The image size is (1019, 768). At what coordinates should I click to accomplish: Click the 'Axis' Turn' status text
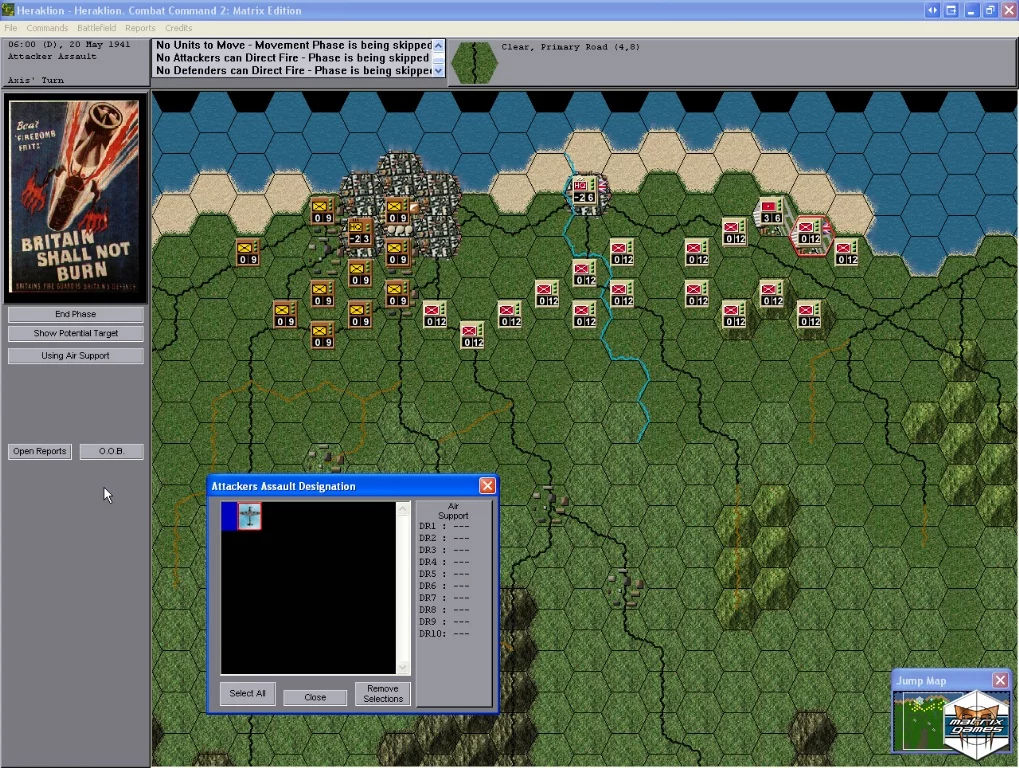click(36, 80)
